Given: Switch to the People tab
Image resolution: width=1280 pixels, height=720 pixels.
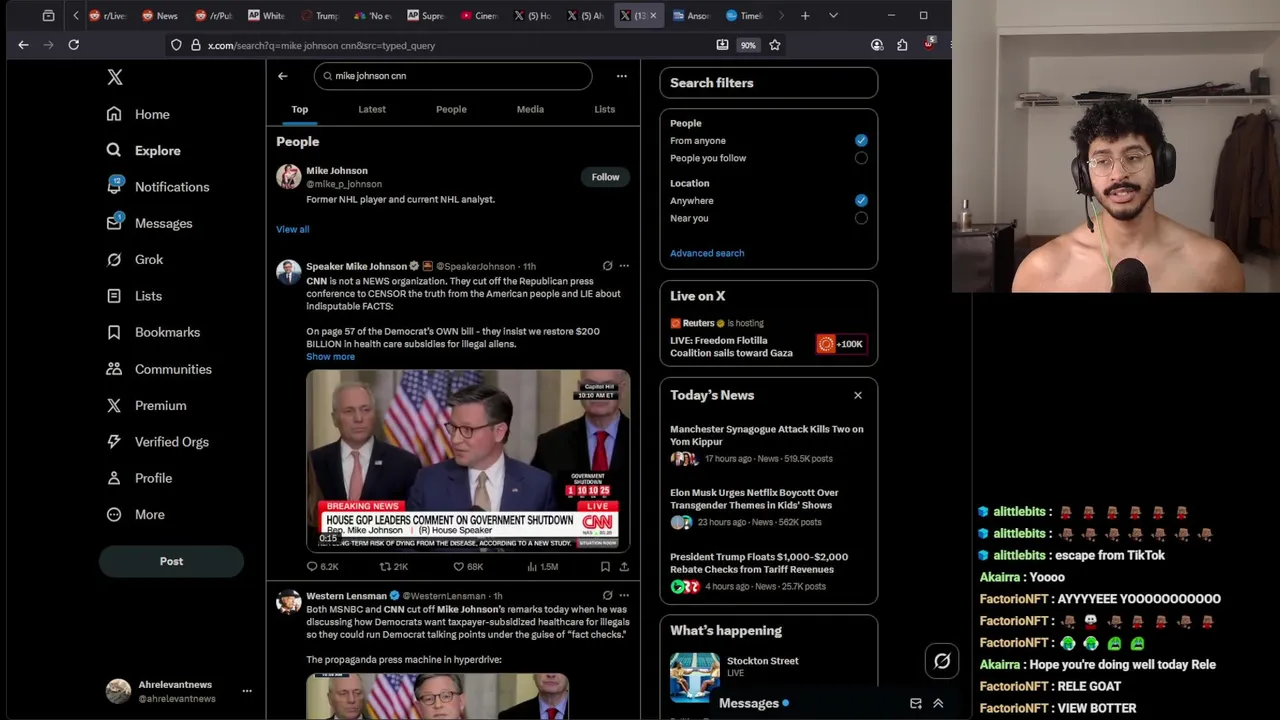Looking at the screenshot, I should click(451, 109).
